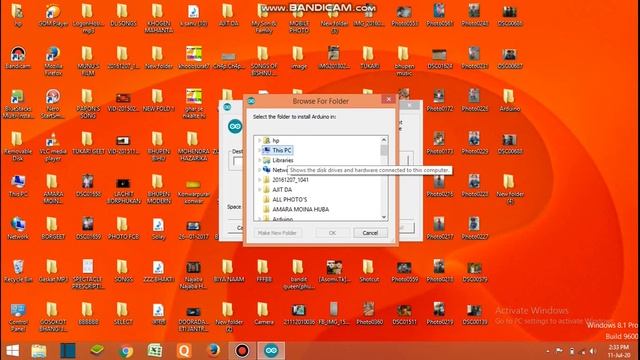The height and width of the screenshot is (360, 640).
Task: Select the Arduino folder on the desktop
Action: [x=509, y=100]
